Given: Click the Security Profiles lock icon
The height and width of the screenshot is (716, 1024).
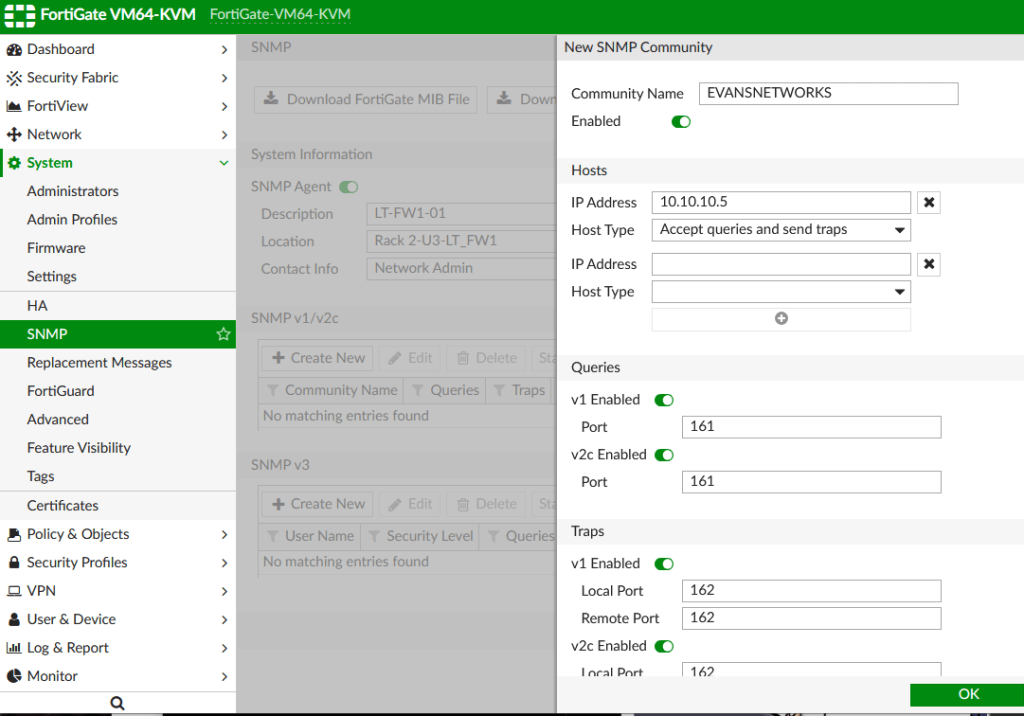Looking at the screenshot, I should [14, 562].
